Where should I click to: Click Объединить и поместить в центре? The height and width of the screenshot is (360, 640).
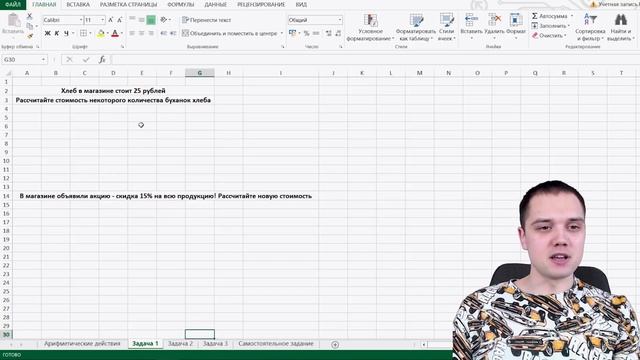click(x=230, y=33)
